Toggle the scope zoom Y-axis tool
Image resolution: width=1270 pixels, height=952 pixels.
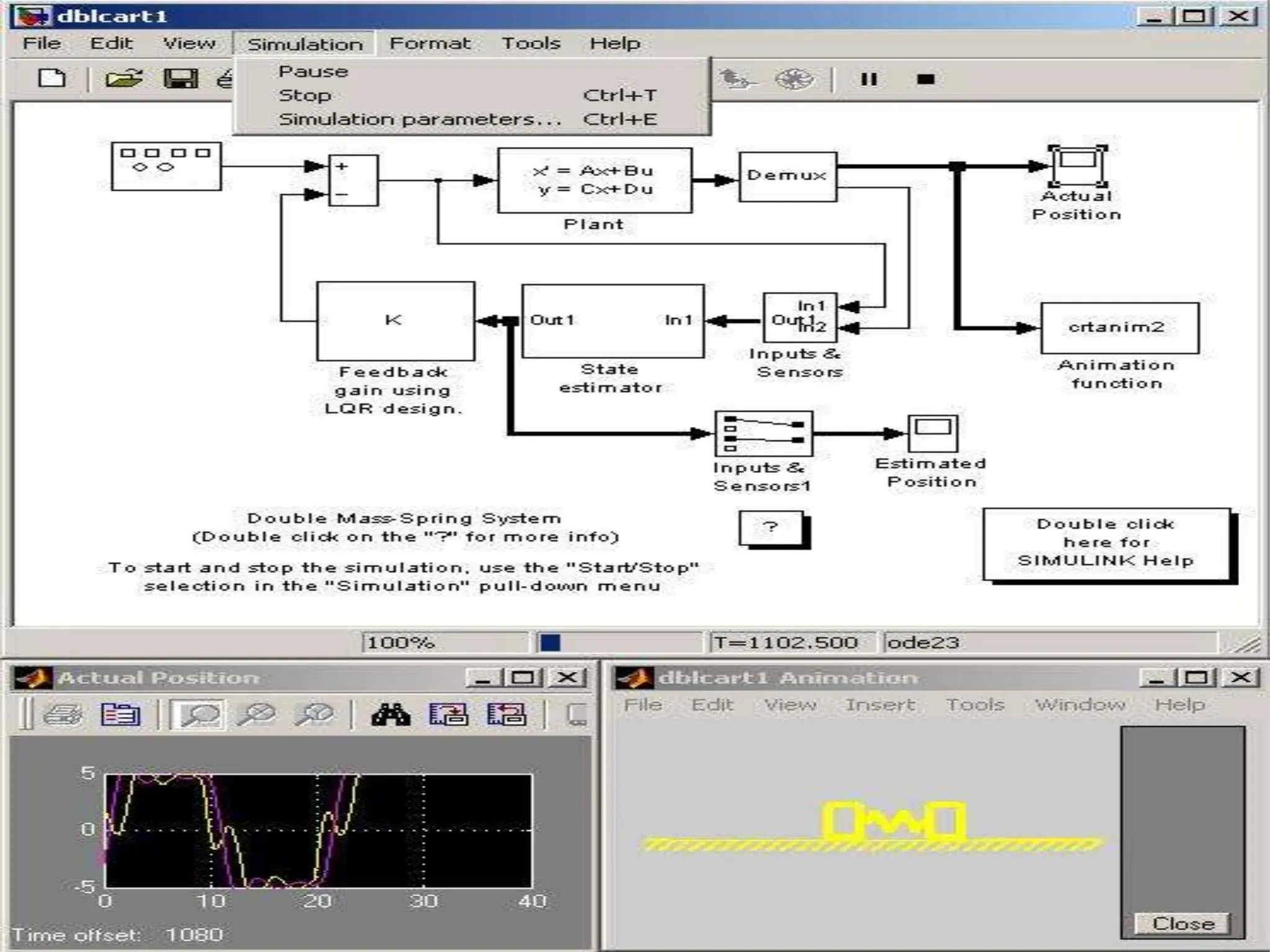coord(314,715)
